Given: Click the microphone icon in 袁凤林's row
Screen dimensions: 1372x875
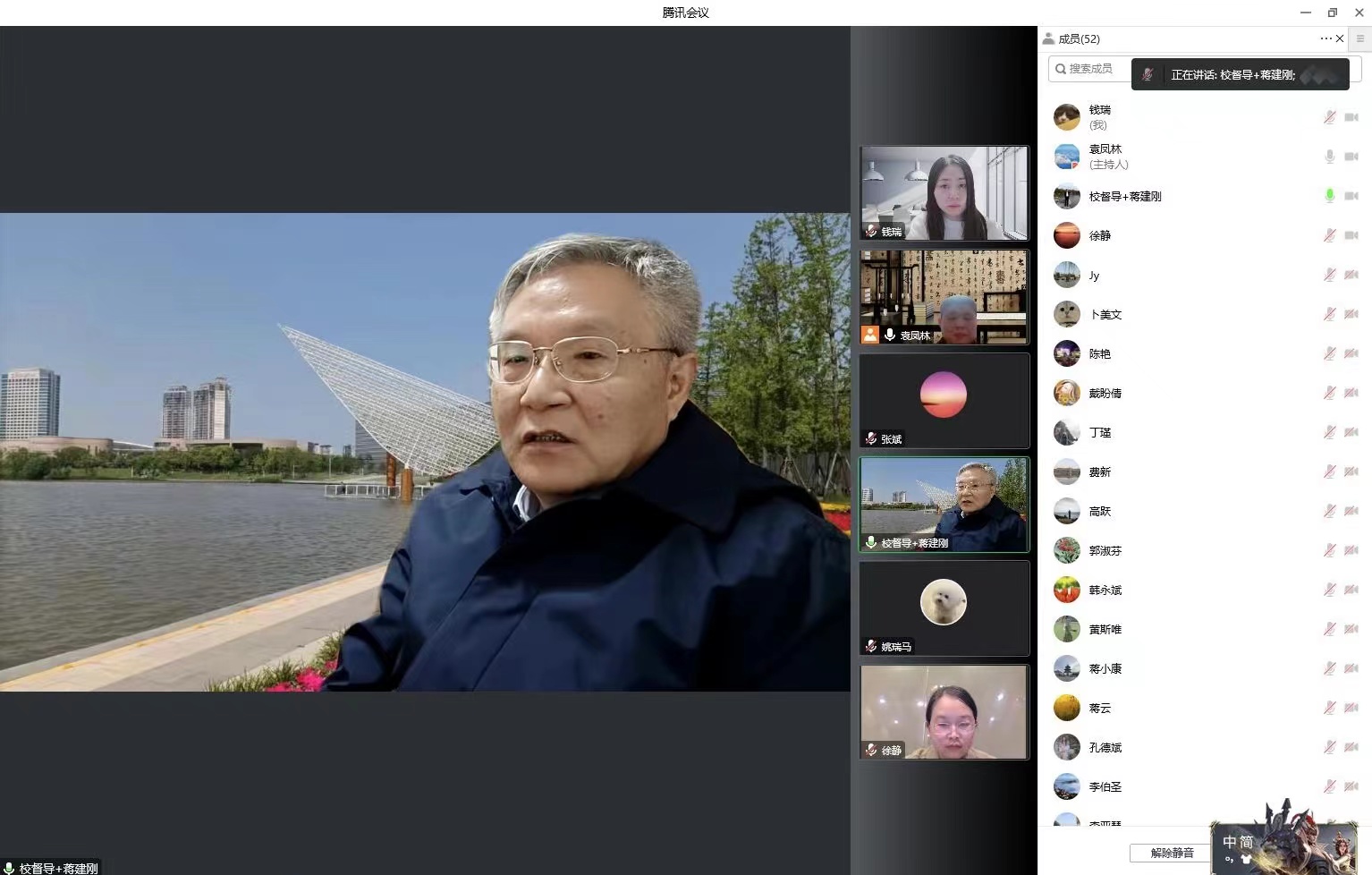Looking at the screenshot, I should click(x=1330, y=157).
